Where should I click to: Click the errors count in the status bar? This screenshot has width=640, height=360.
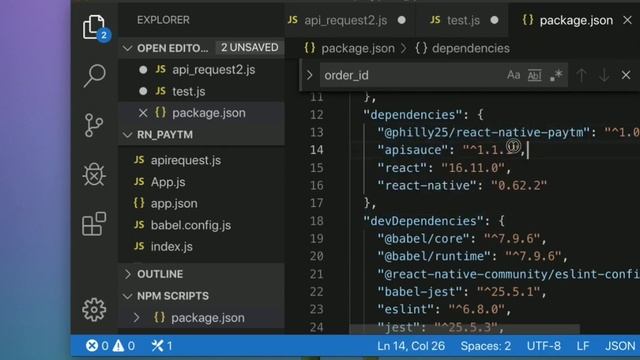coord(97,346)
